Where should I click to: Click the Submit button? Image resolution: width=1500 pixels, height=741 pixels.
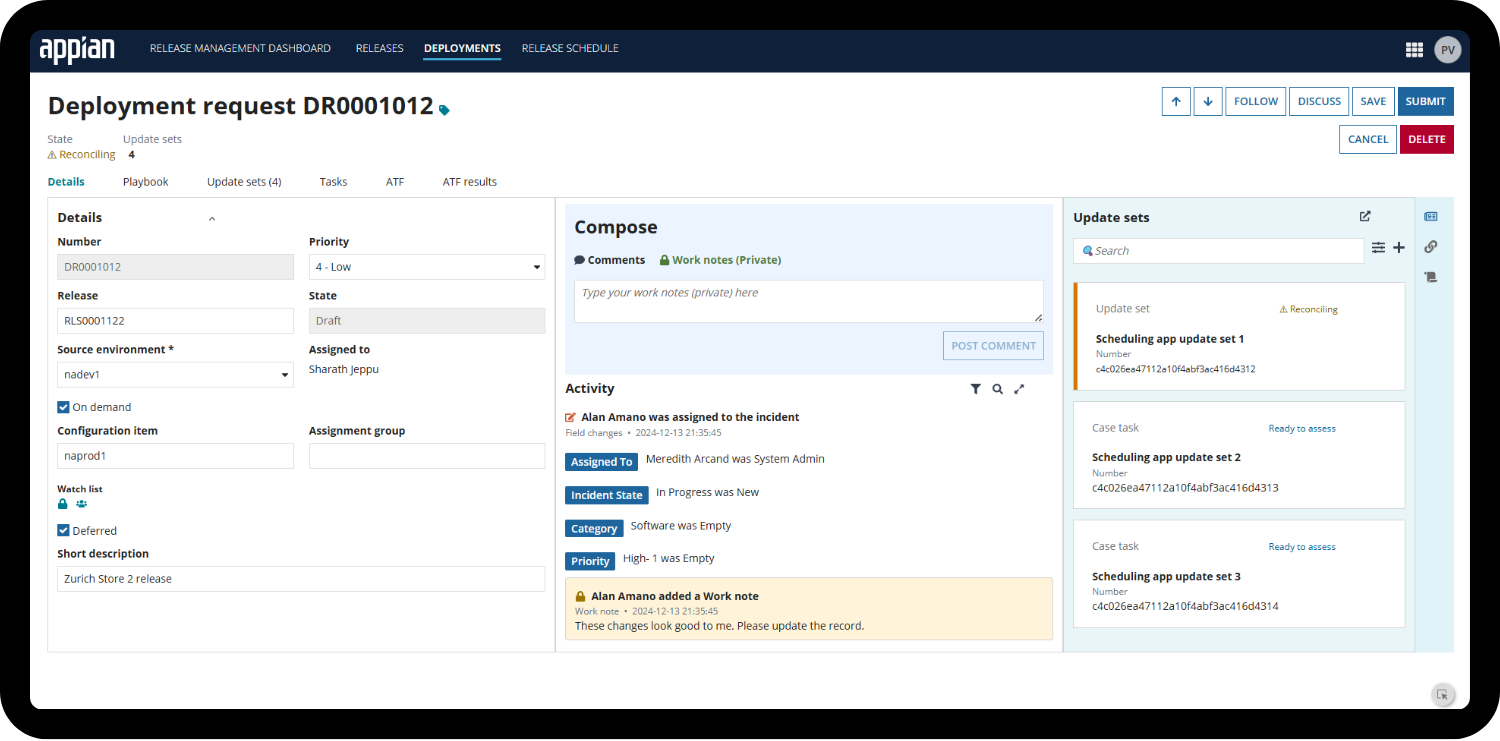point(1426,101)
